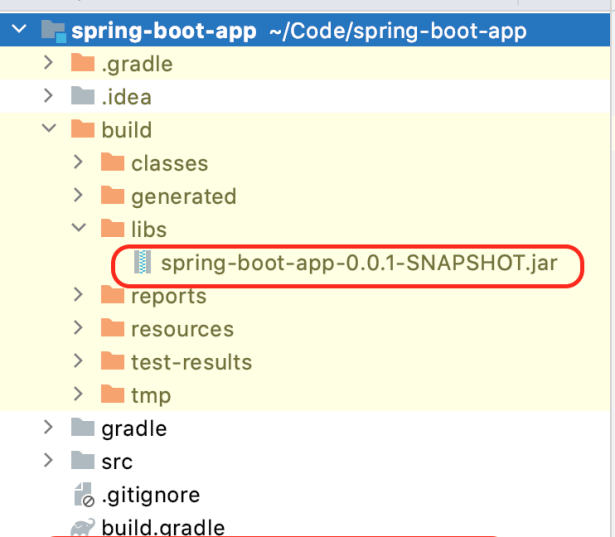Viewport: 615px width, 537px height.
Task: Select the build folder label
Action: pyautogui.click(x=127, y=129)
